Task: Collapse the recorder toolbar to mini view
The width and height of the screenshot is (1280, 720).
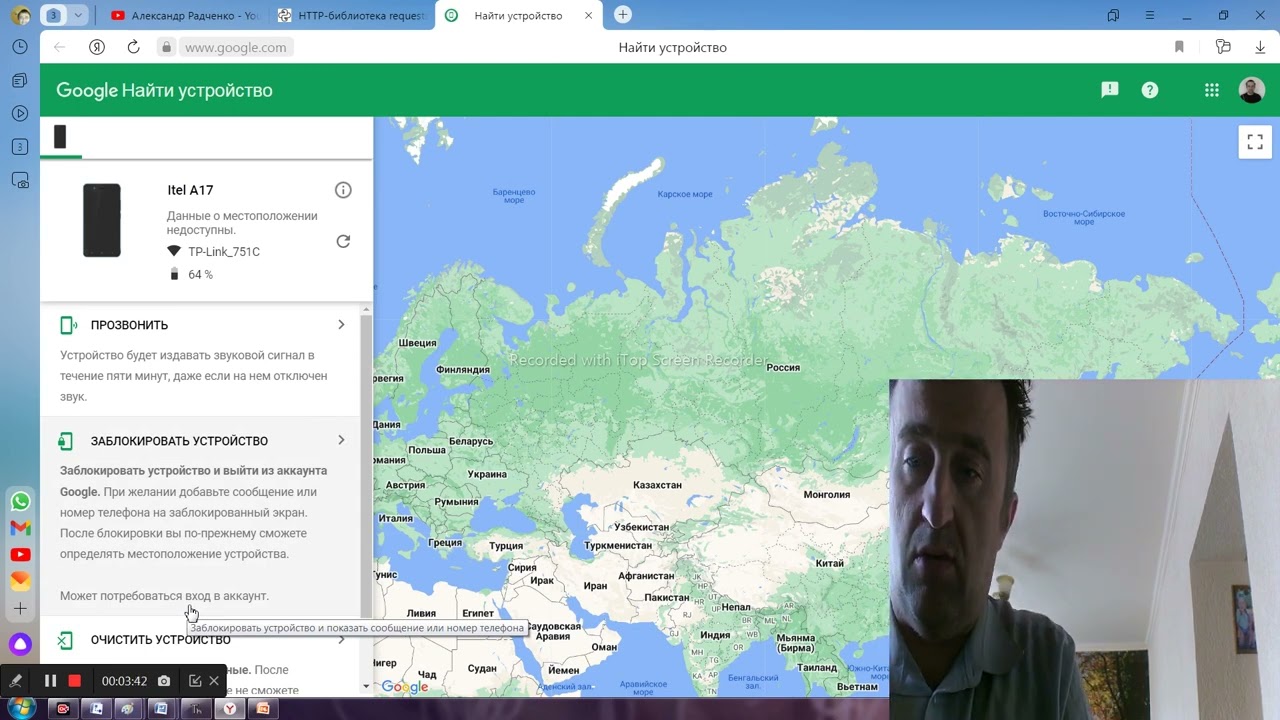Action: [195, 681]
